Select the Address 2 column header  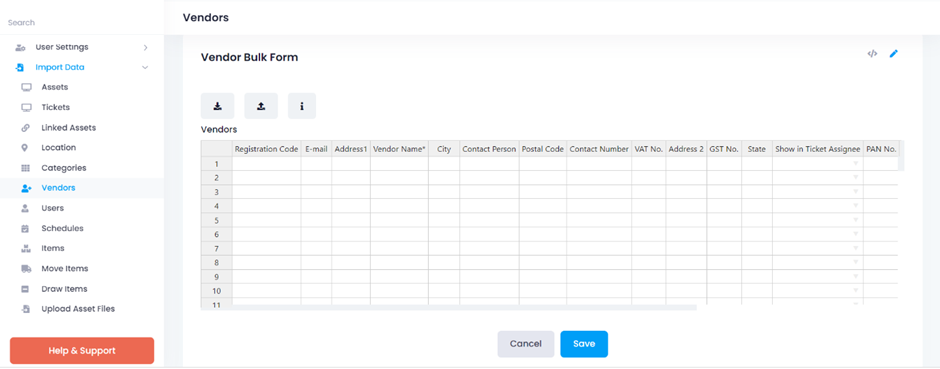tap(686, 149)
